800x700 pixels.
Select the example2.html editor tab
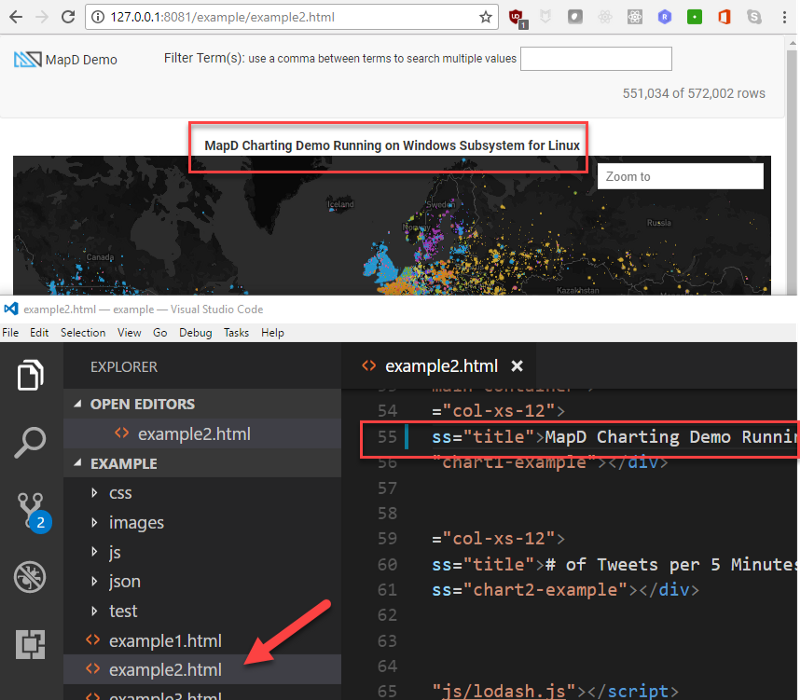pos(439,366)
